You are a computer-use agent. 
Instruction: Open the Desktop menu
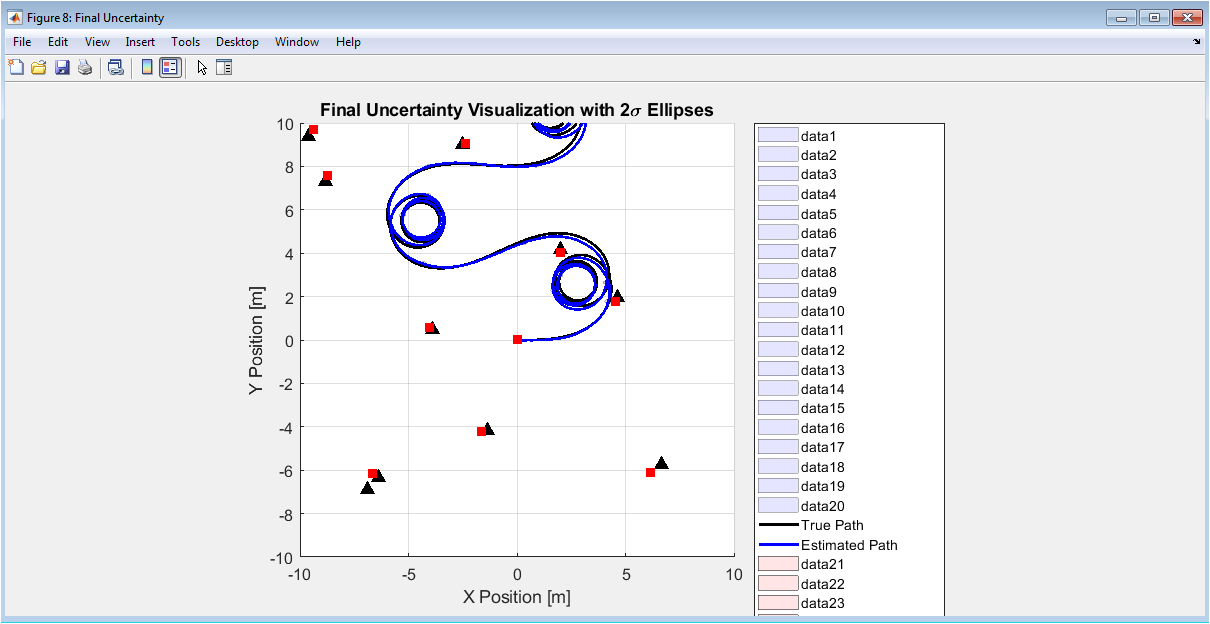tap(237, 42)
